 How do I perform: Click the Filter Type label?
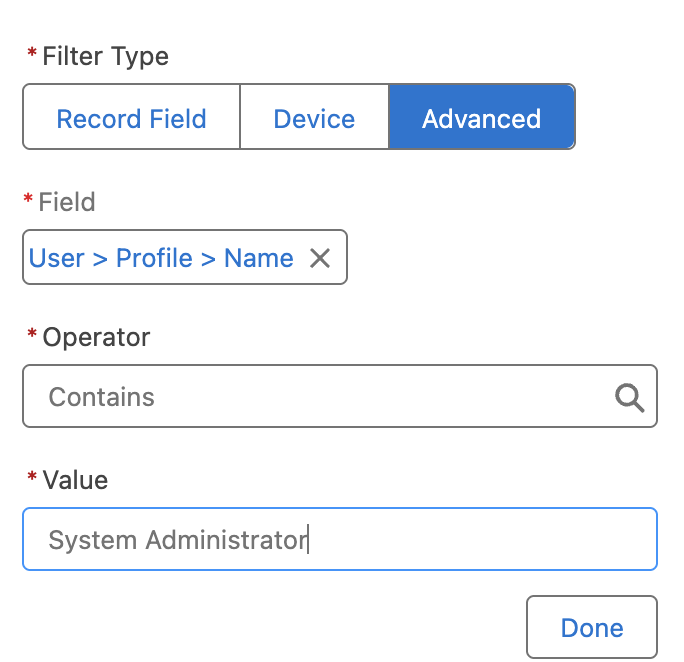[105, 57]
